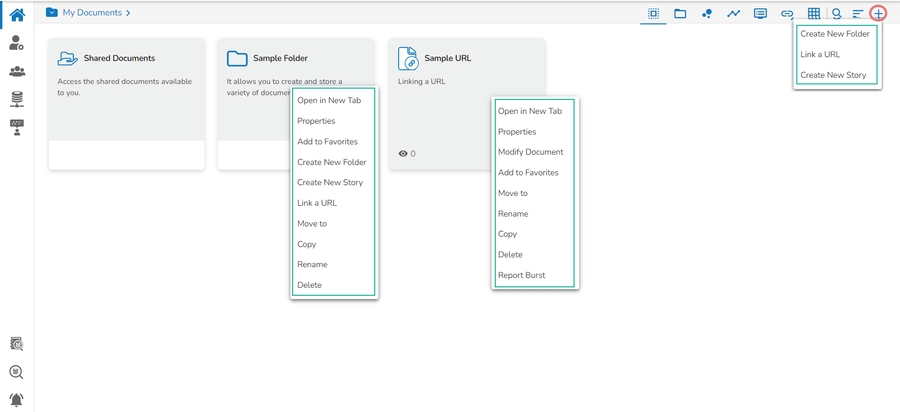Open the Shared Documents card

coord(126,90)
